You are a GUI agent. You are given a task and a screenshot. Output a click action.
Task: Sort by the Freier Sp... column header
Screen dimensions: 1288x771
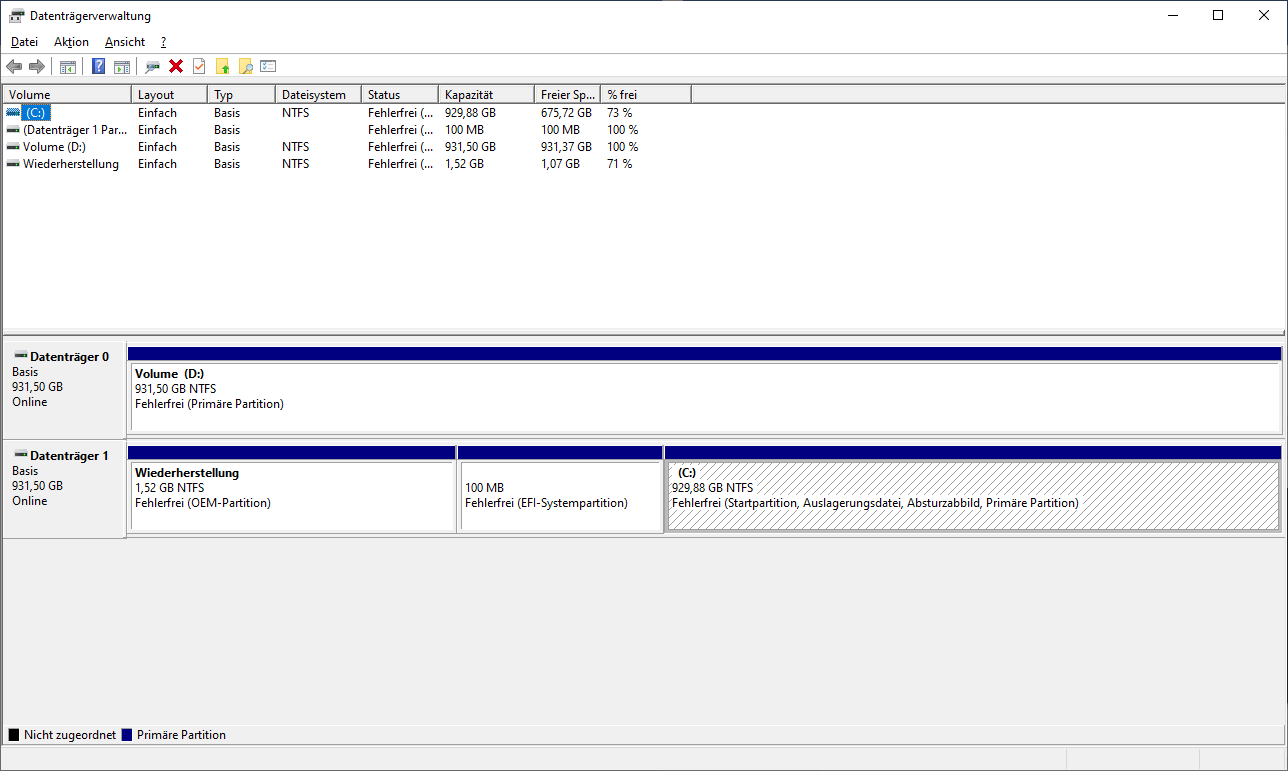[567, 95]
